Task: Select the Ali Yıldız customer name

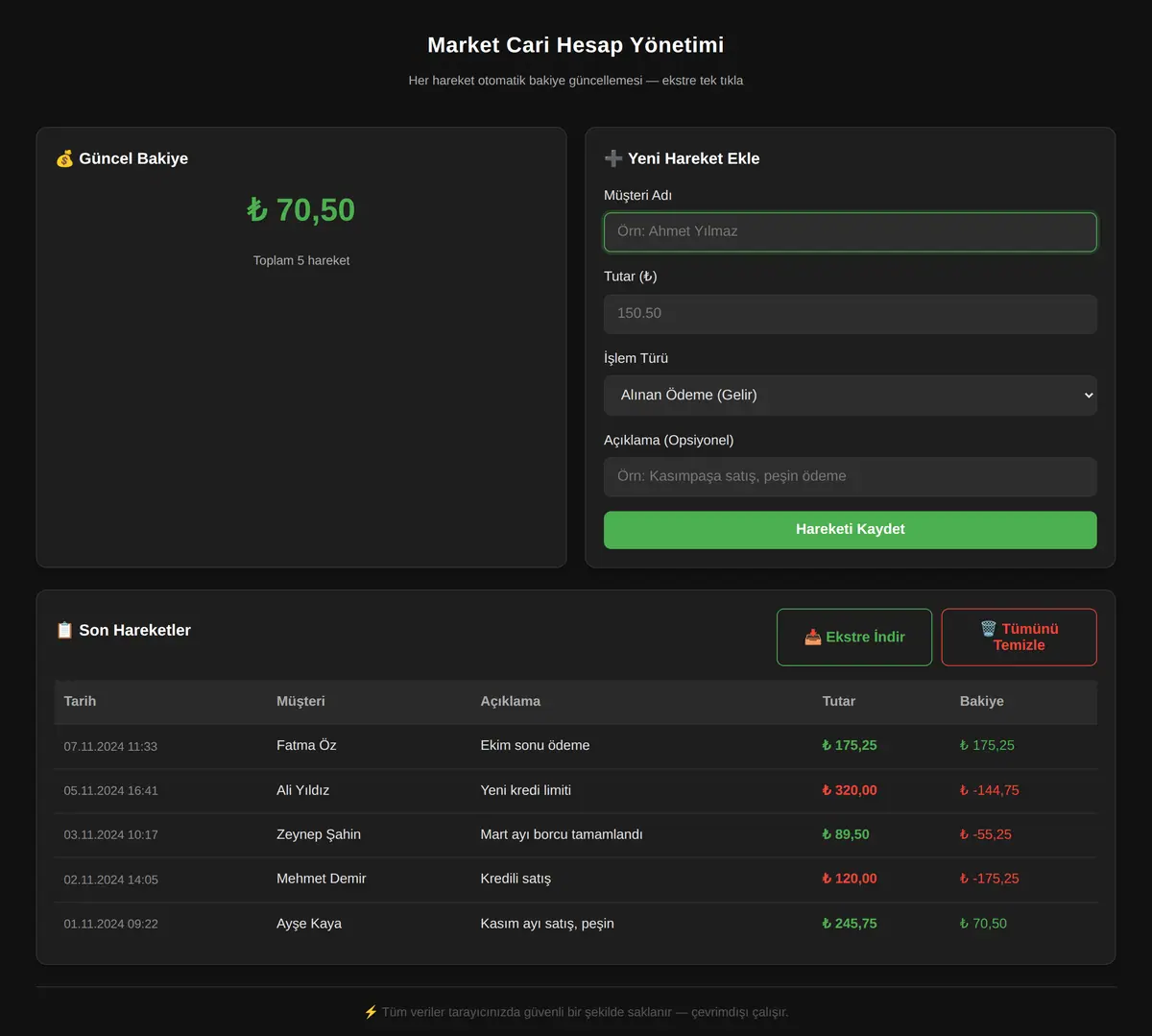Action: coord(302,790)
